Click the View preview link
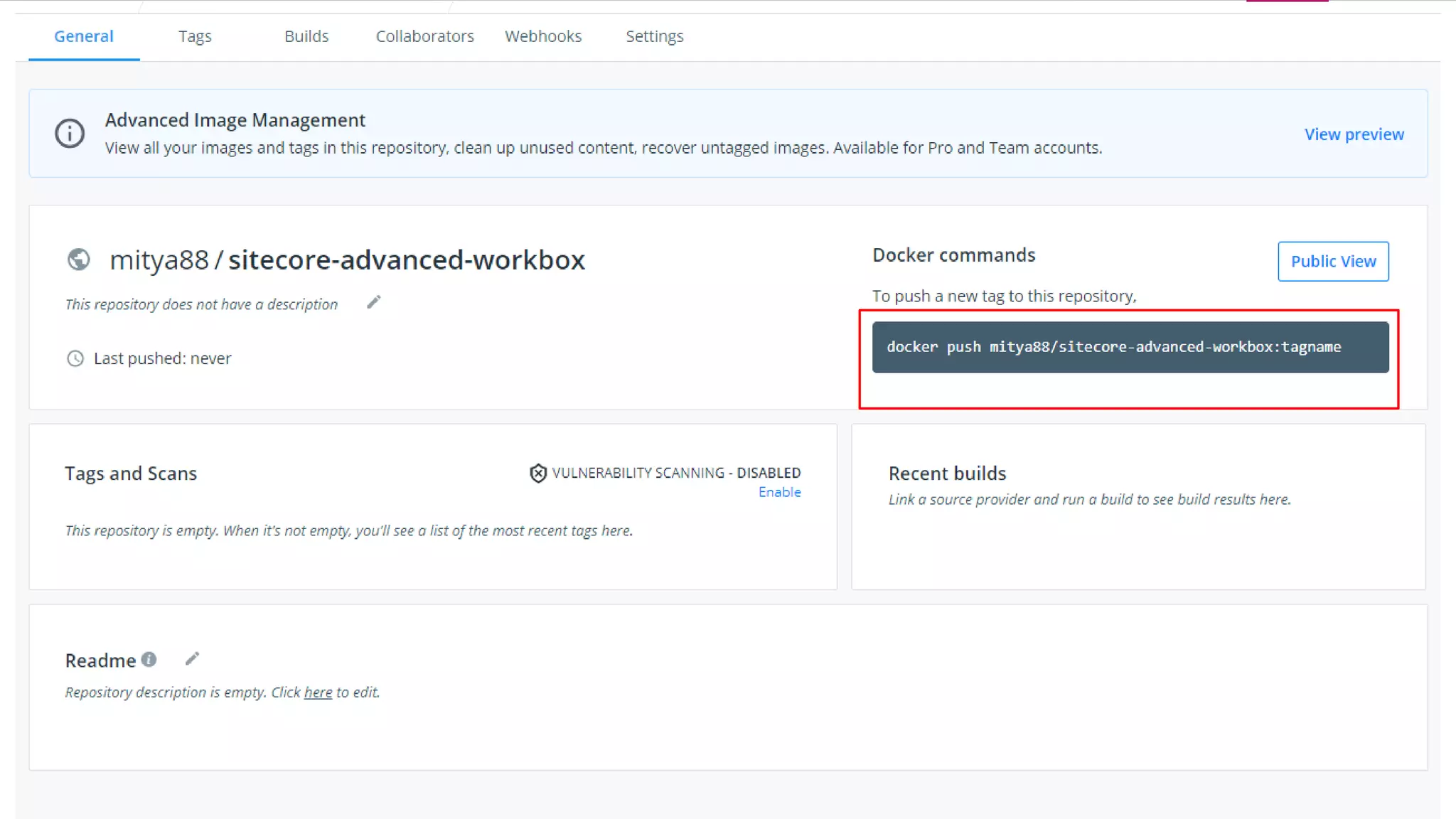The image size is (1456, 819). (1354, 134)
